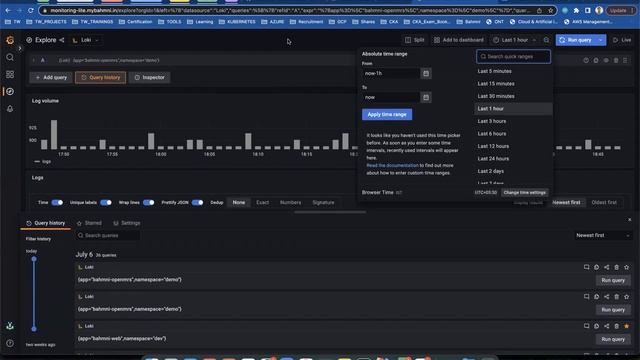The width and height of the screenshot is (640, 360).
Task: Click the Add query button
Action: (x=51, y=78)
